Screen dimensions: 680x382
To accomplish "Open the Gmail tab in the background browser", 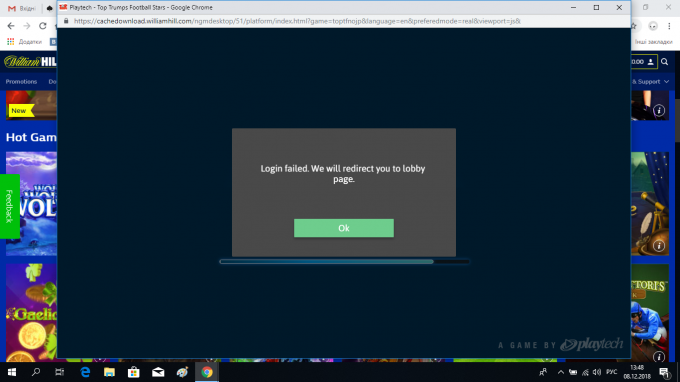I will coord(22,8).
